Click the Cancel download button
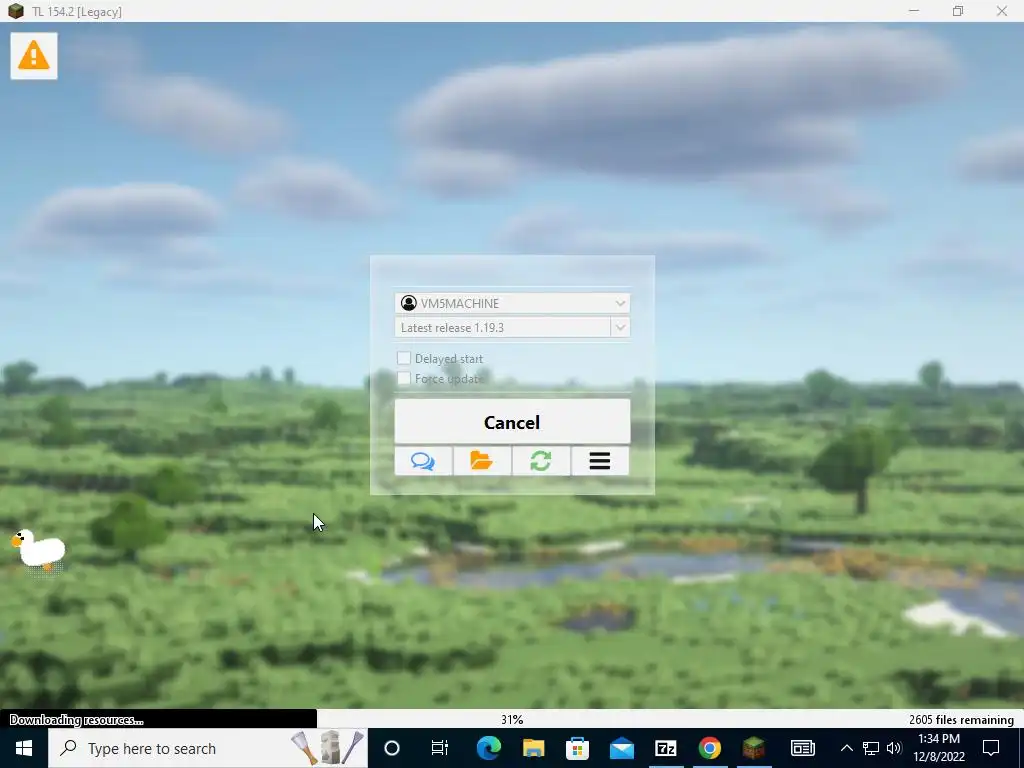The width and height of the screenshot is (1024, 768). (512, 422)
